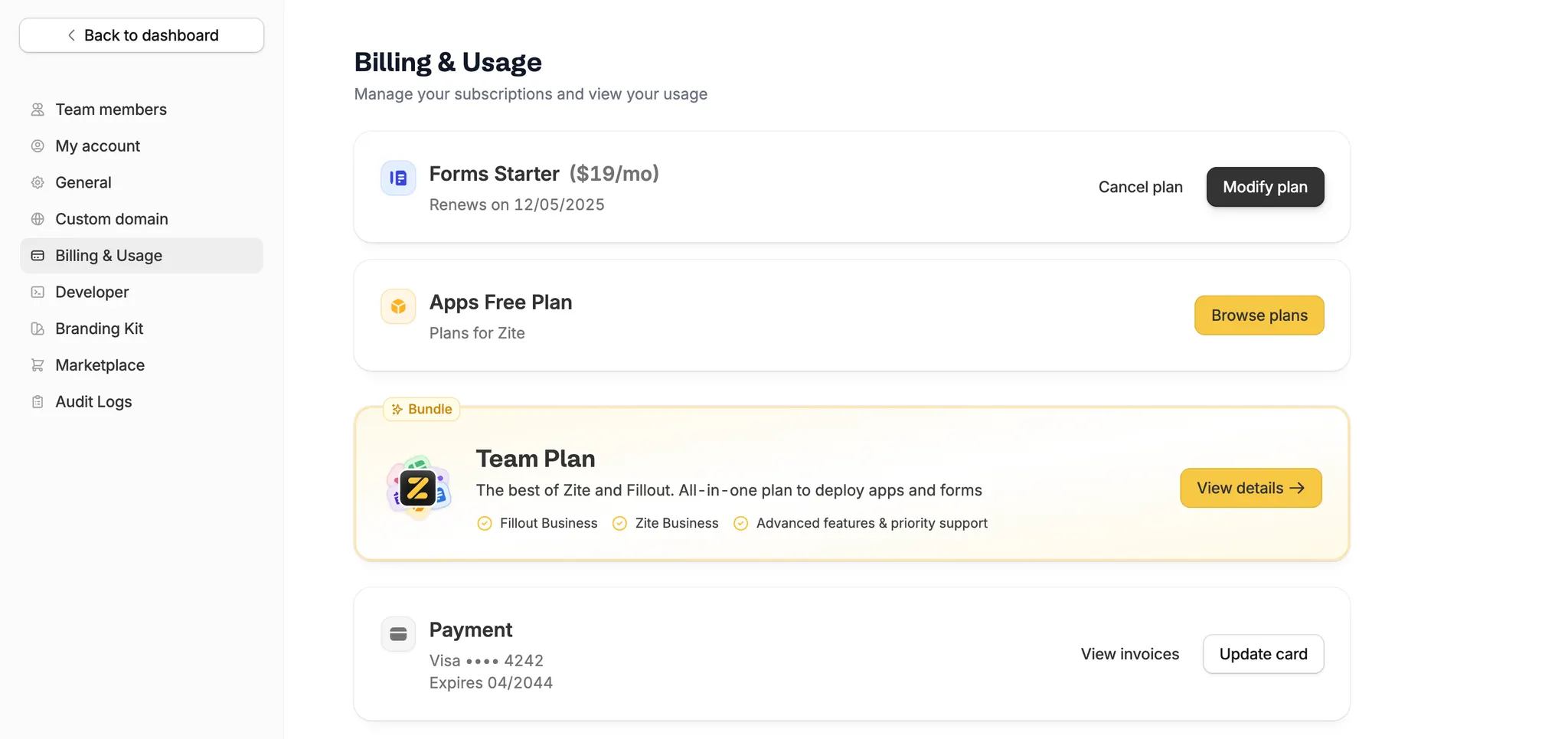Click the Custom domain globe icon
This screenshot has height=739, width=1568.
coord(38,219)
